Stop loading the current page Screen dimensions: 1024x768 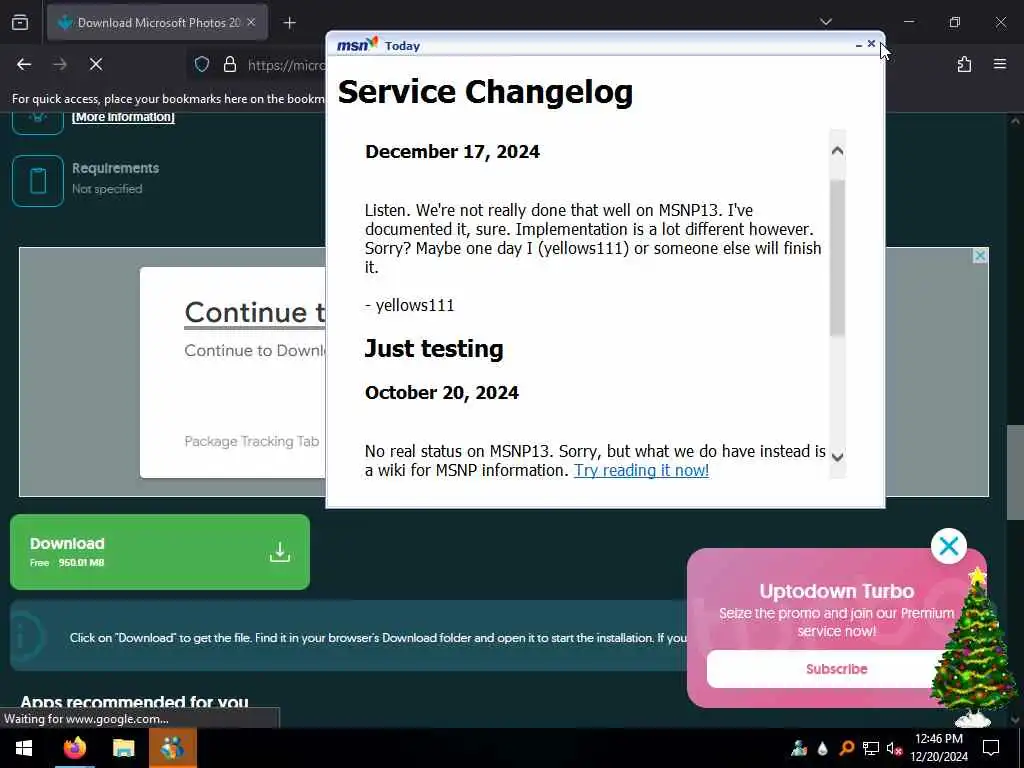point(95,64)
